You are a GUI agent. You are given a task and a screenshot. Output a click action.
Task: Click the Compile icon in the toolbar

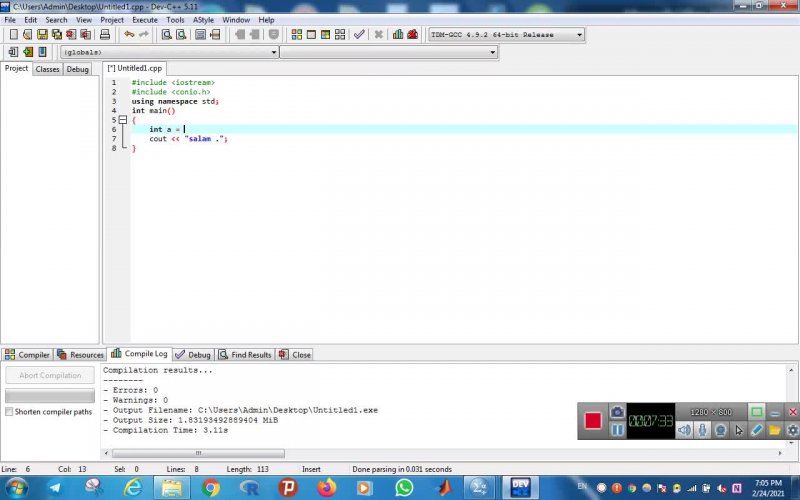[x=296, y=35]
